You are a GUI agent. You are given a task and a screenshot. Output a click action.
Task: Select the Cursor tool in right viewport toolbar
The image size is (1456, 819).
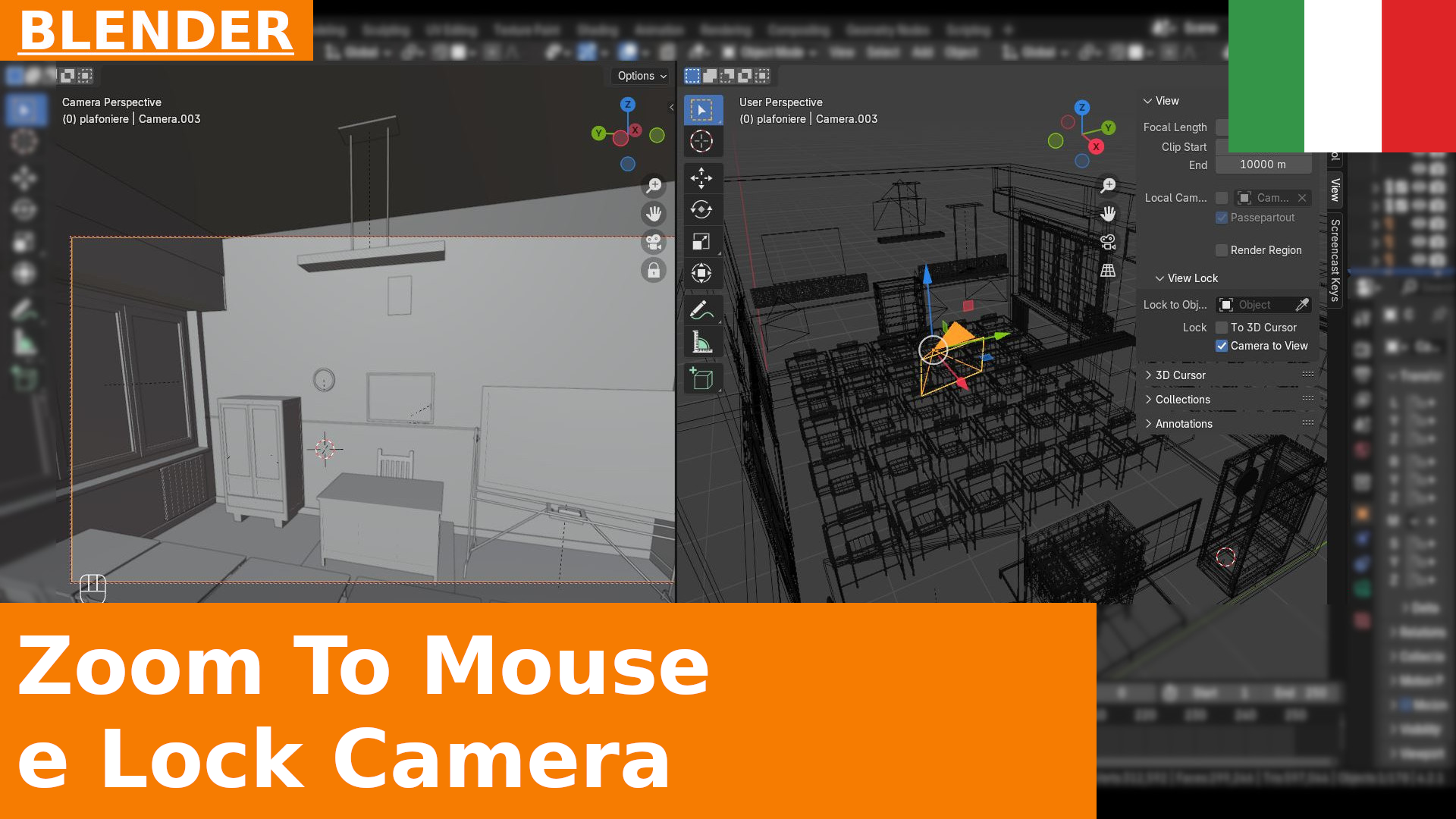(x=702, y=141)
